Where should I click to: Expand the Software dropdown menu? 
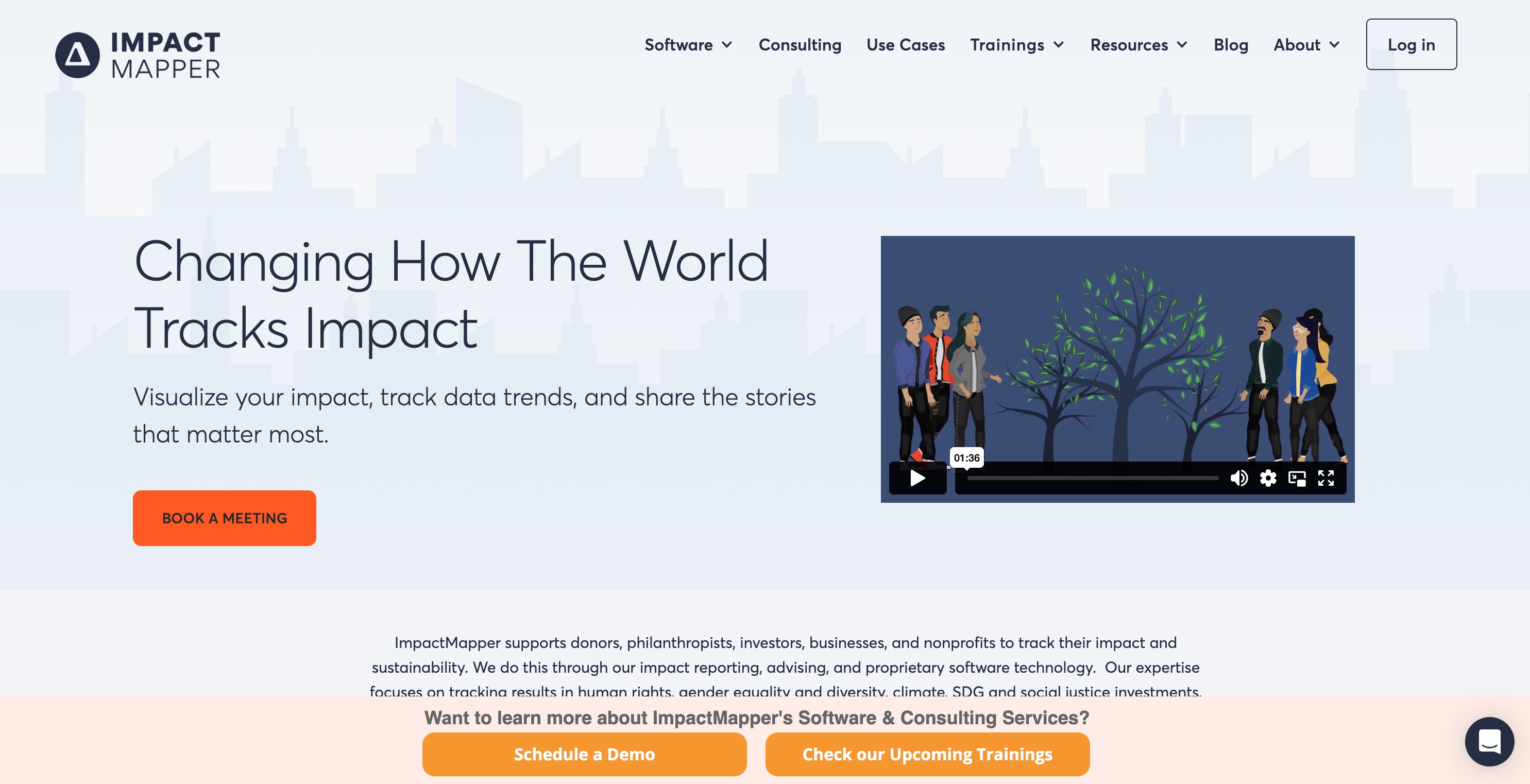point(688,44)
